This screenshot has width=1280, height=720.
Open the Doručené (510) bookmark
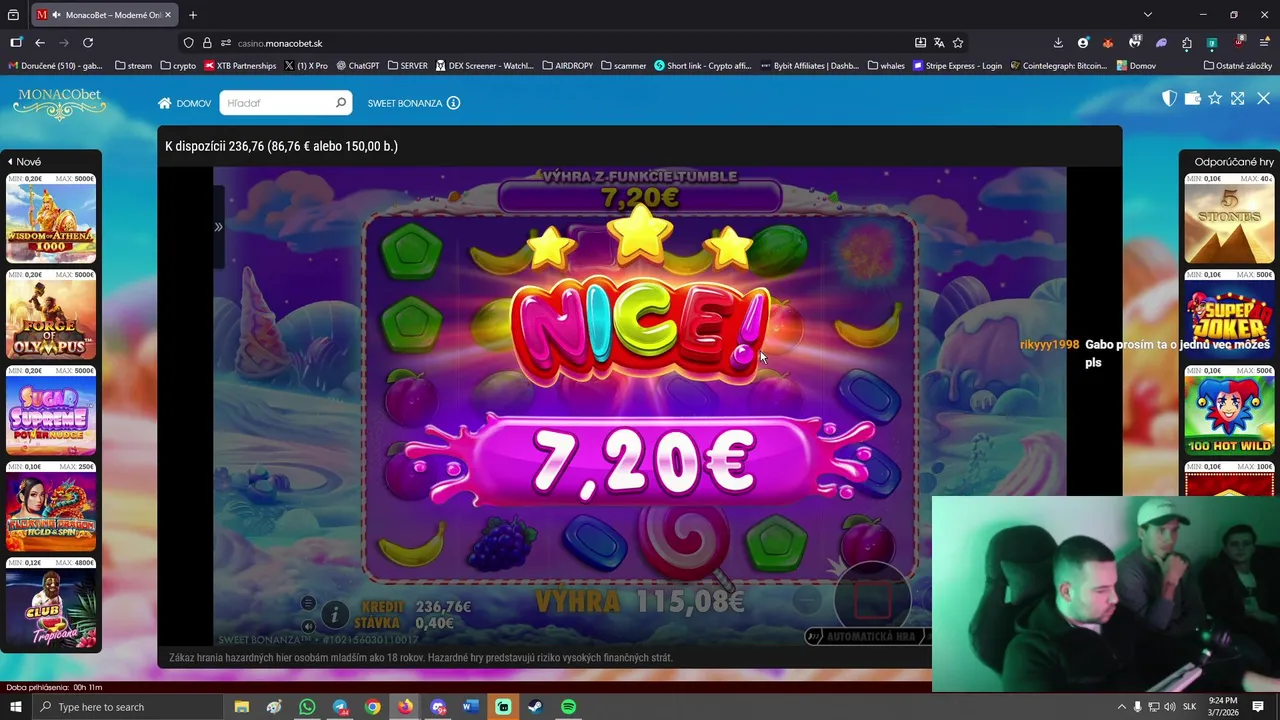click(x=56, y=66)
